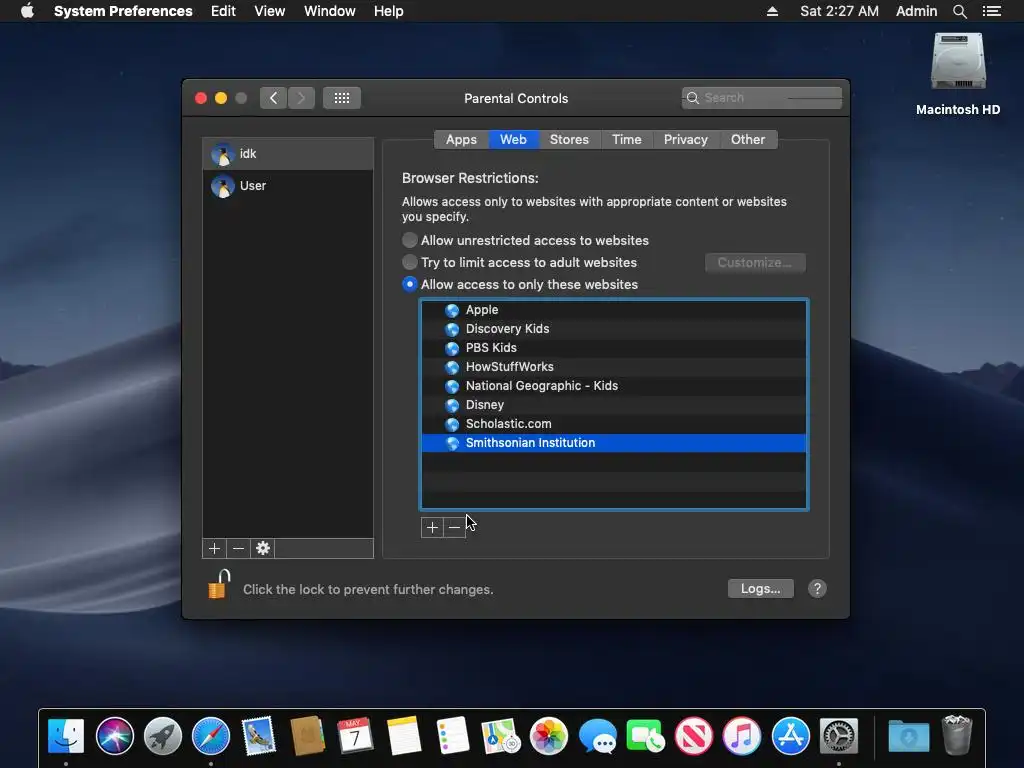Open Maps in the Dock
This screenshot has width=1024, height=768.
[x=500, y=736]
